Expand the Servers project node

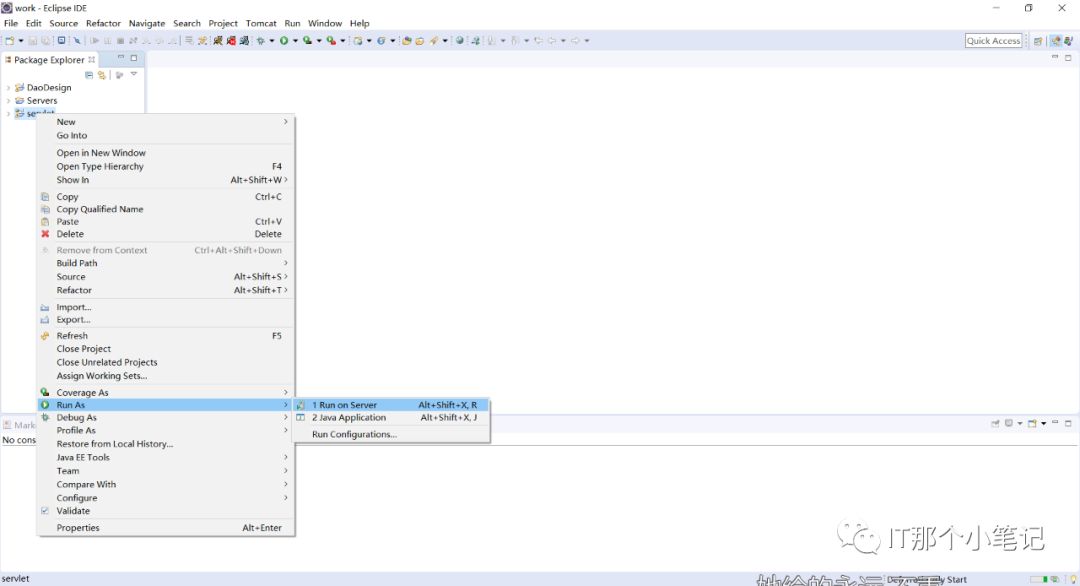click(8, 101)
